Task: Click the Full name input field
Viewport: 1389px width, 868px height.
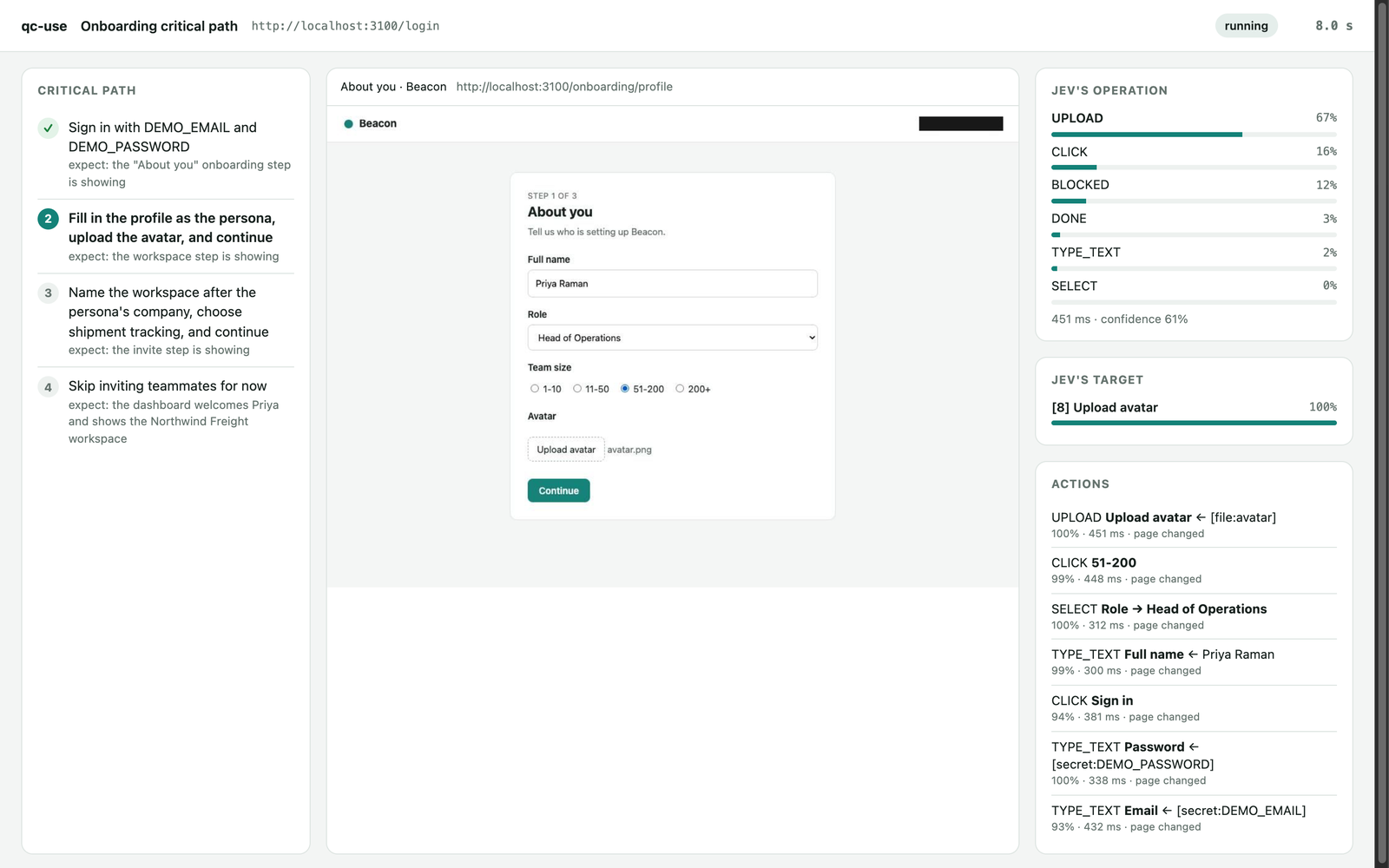Action: point(673,284)
